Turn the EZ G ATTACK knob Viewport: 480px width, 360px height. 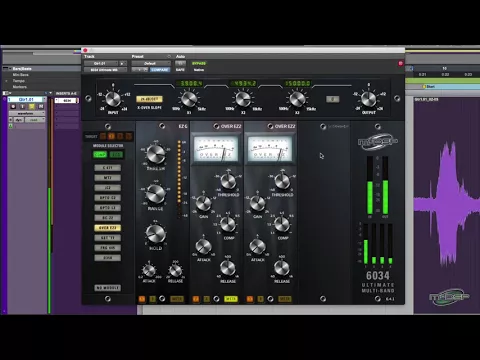tap(149, 271)
